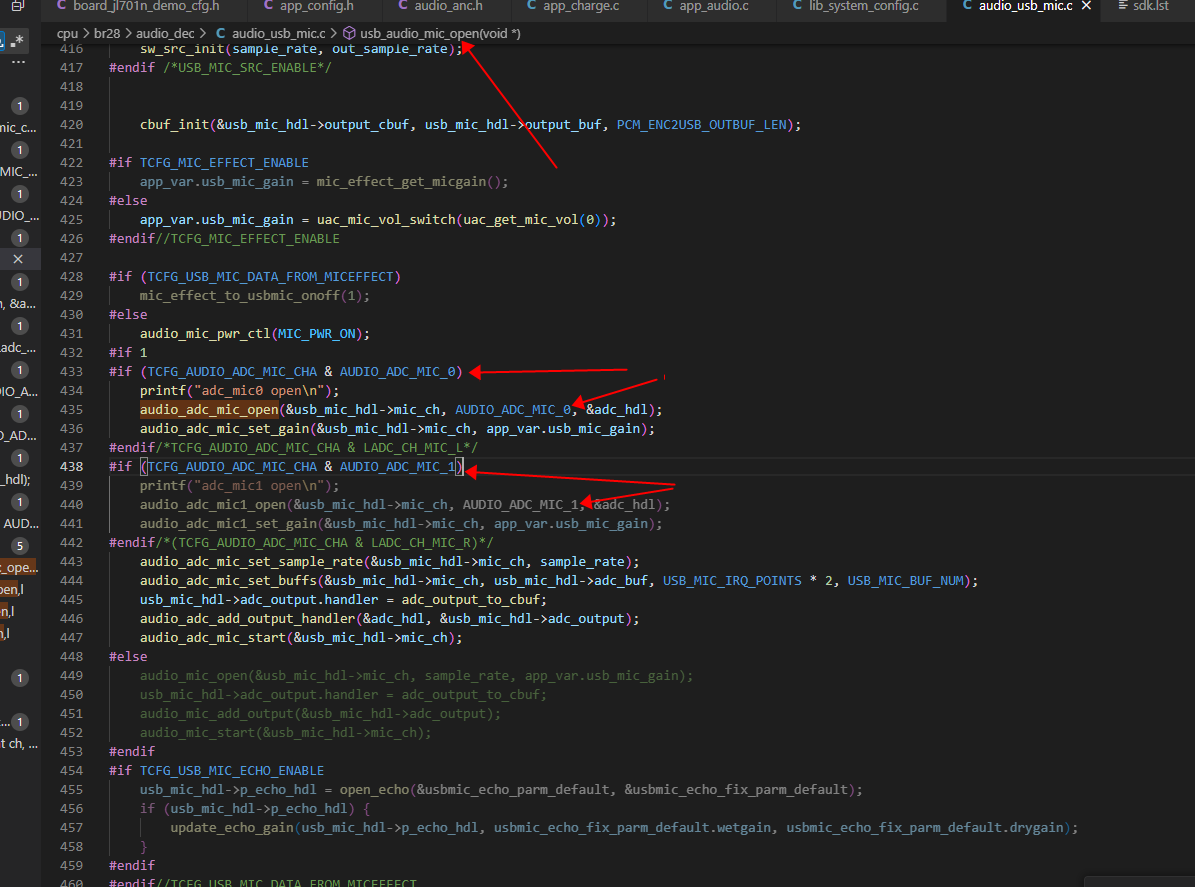Click the mic_effect_get_micgain call on line 423

[401, 182]
